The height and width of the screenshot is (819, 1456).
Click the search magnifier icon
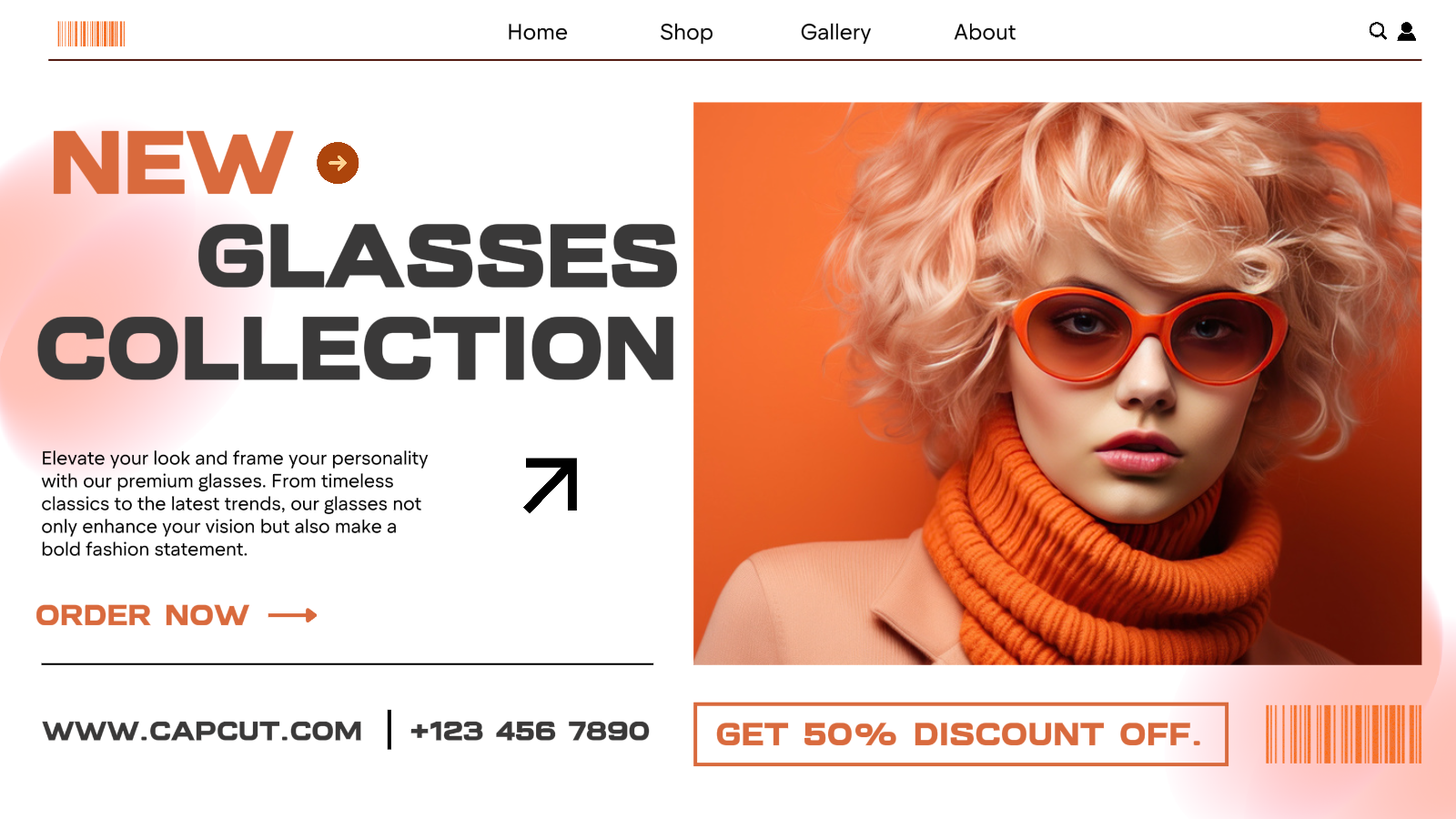[x=1378, y=32]
